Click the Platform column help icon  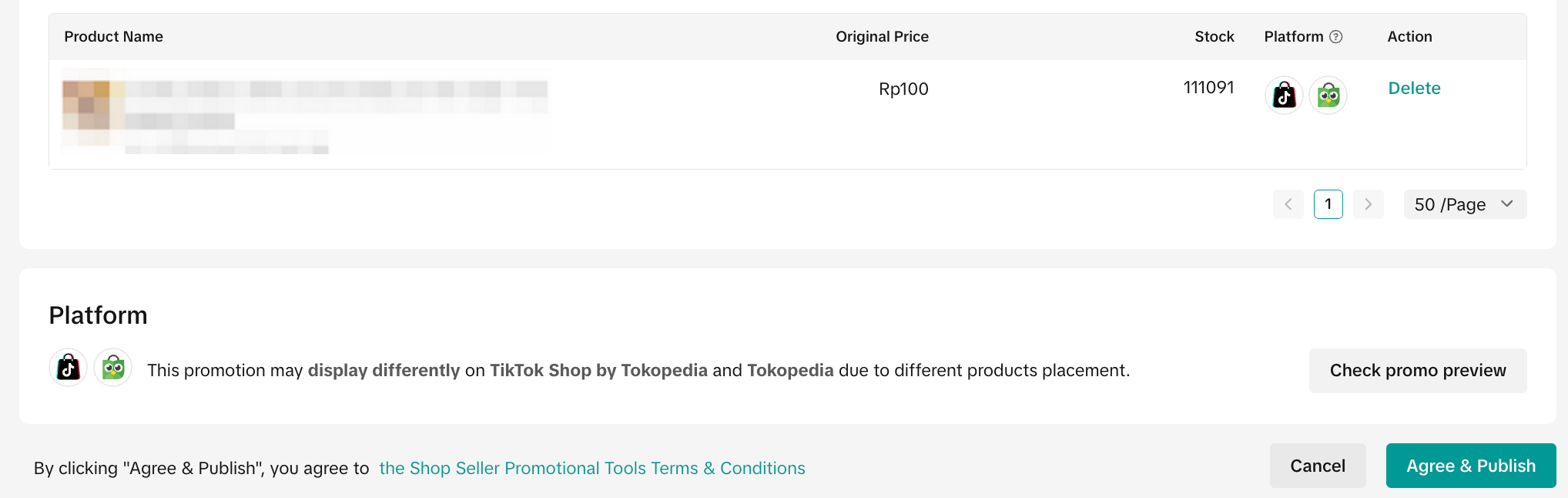tap(1336, 37)
